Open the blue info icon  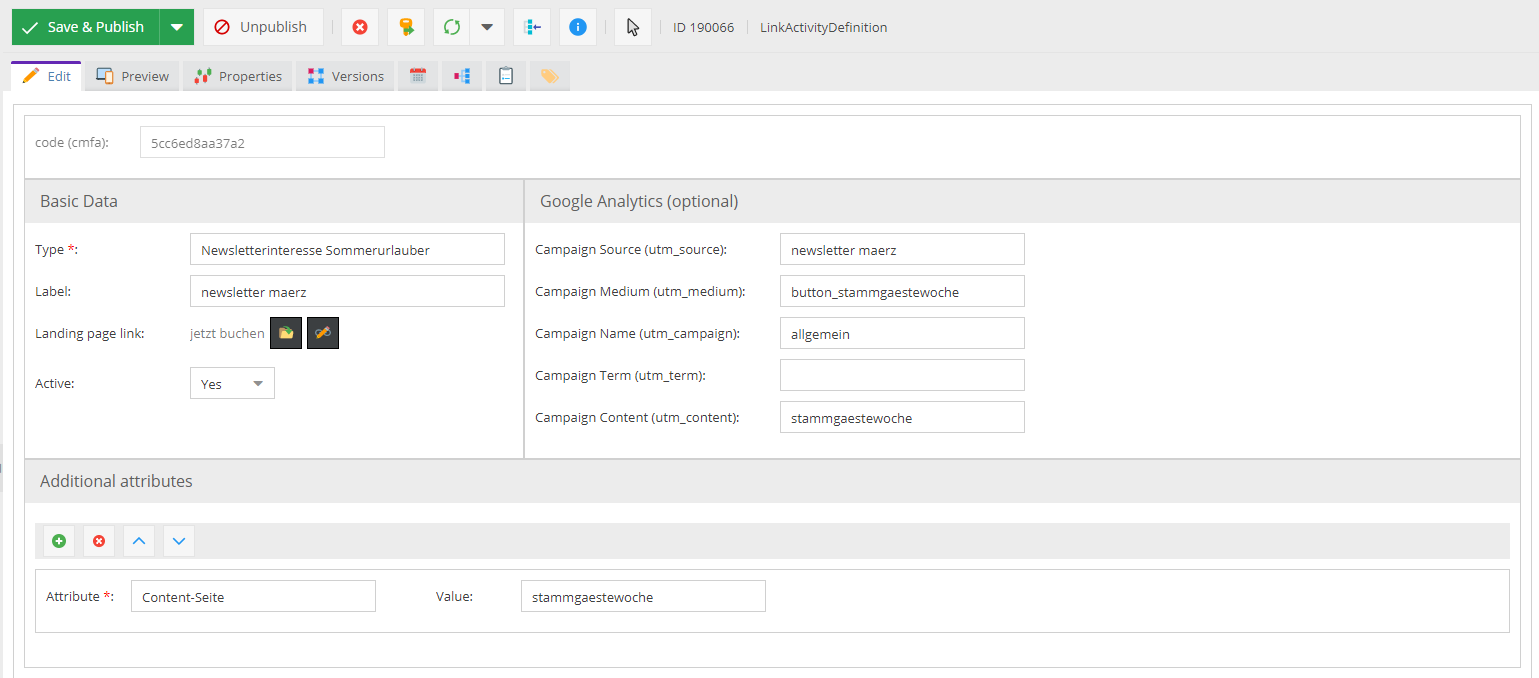577,27
